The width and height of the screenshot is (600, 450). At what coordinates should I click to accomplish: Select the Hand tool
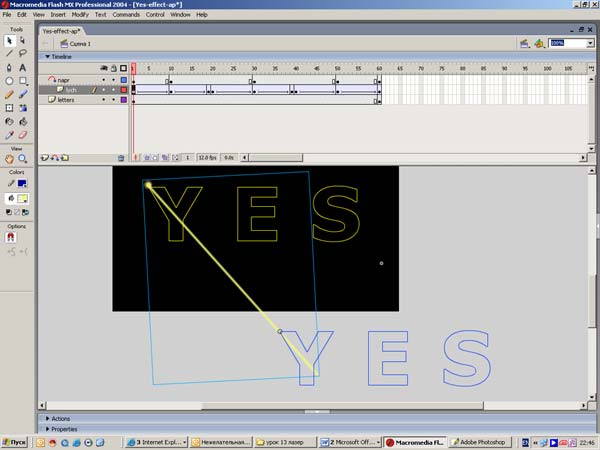(x=9, y=158)
